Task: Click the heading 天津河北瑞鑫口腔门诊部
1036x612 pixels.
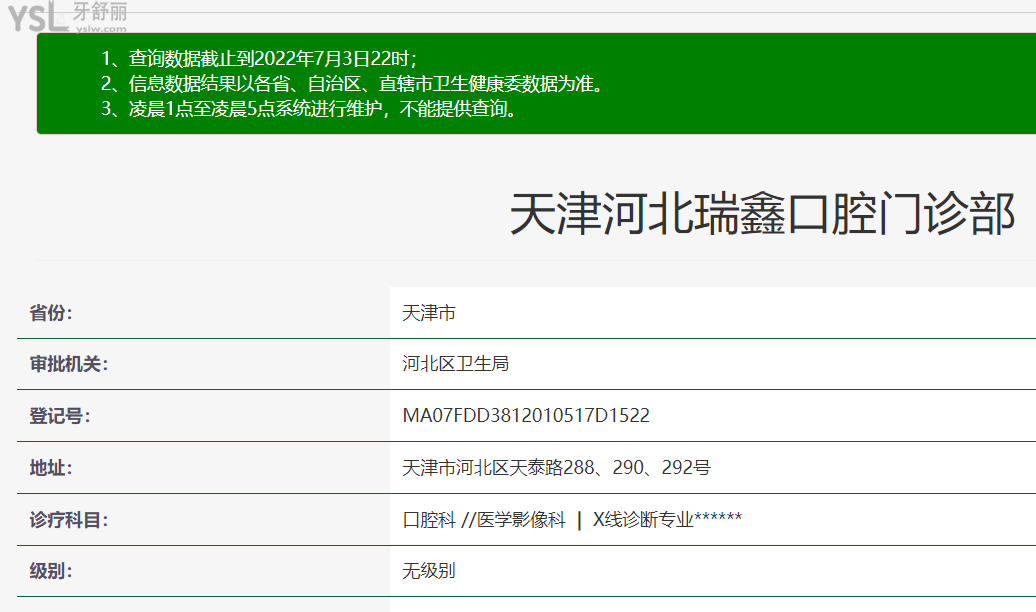Action: click(x=762, y=214)
